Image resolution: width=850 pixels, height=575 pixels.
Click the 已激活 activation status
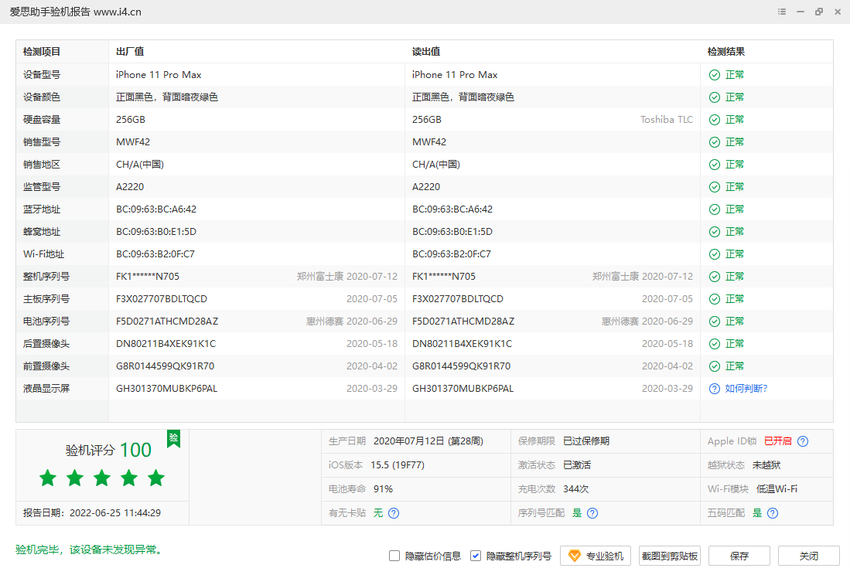tap(577, 465)
